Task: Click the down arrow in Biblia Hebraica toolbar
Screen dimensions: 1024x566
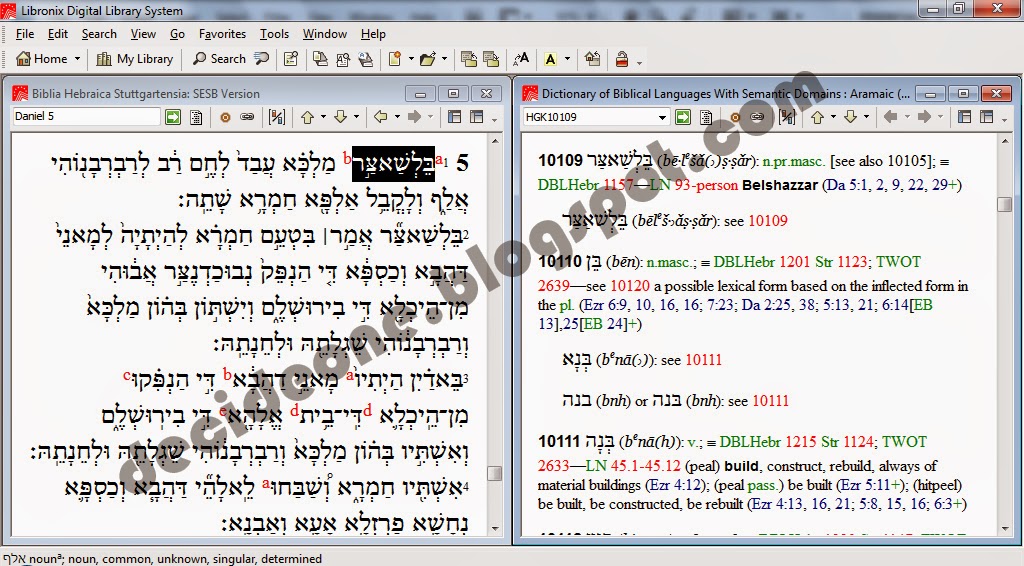Action: coord(340,117)
